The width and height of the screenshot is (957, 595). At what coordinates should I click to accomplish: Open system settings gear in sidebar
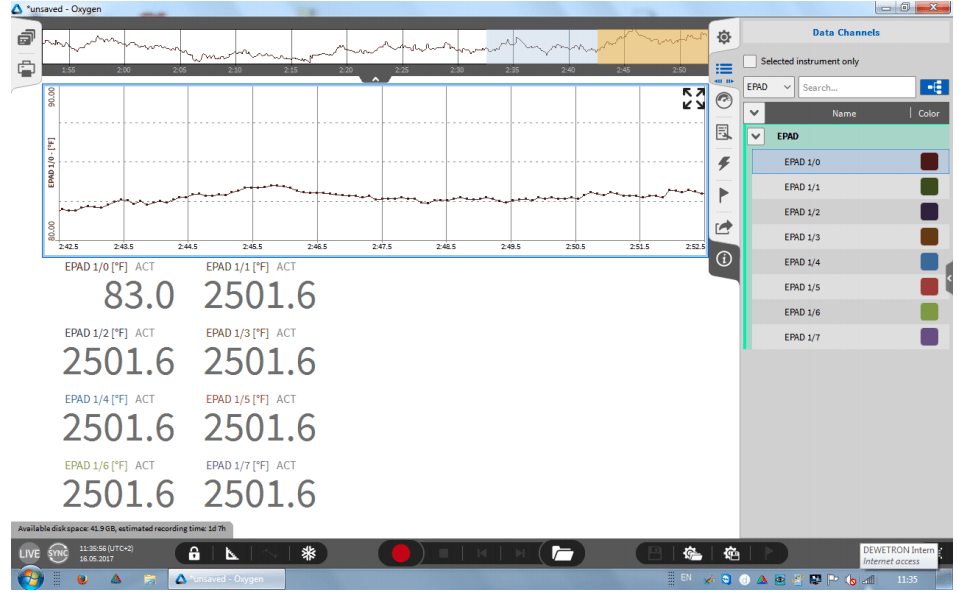pos(724,37)
